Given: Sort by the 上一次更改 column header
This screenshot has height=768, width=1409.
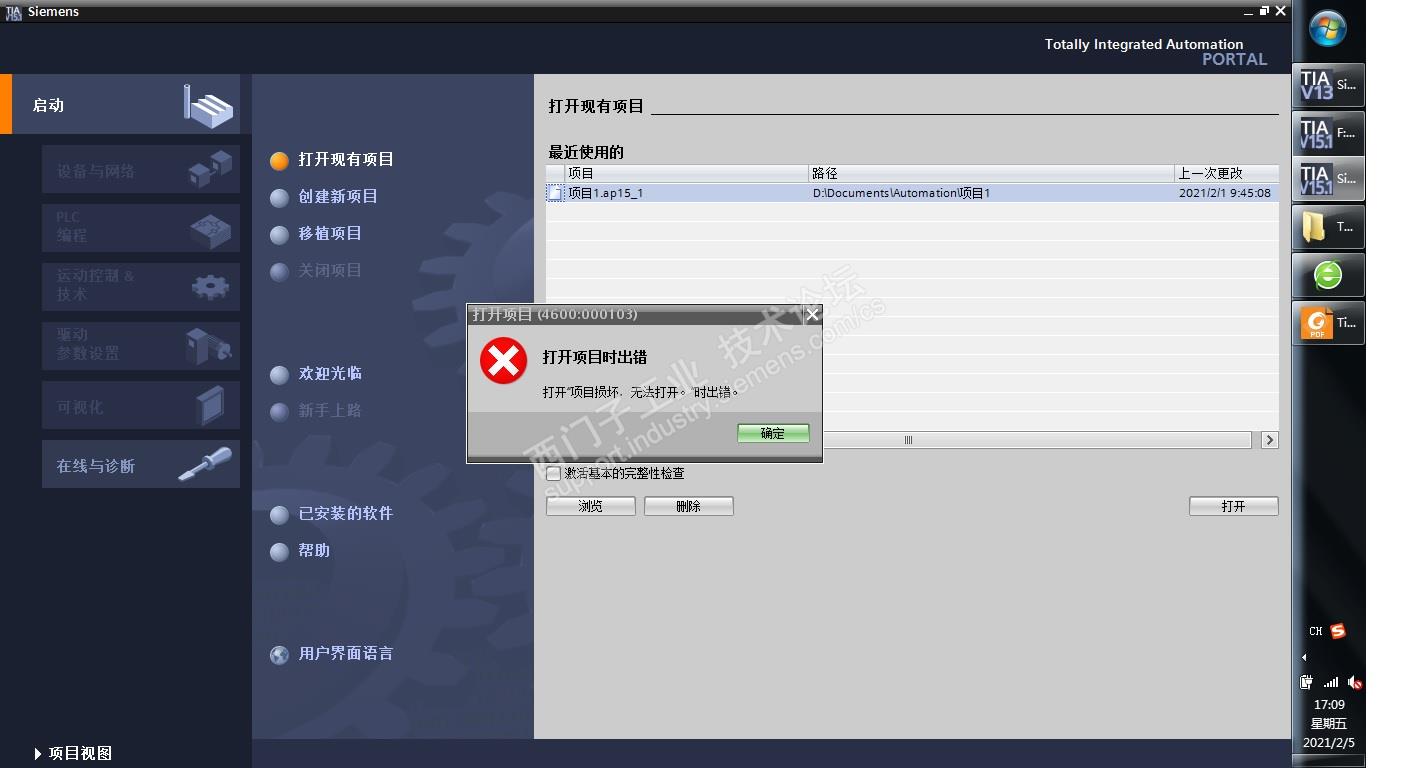Looking at the screenshot, I should (x=1227, y=173).
